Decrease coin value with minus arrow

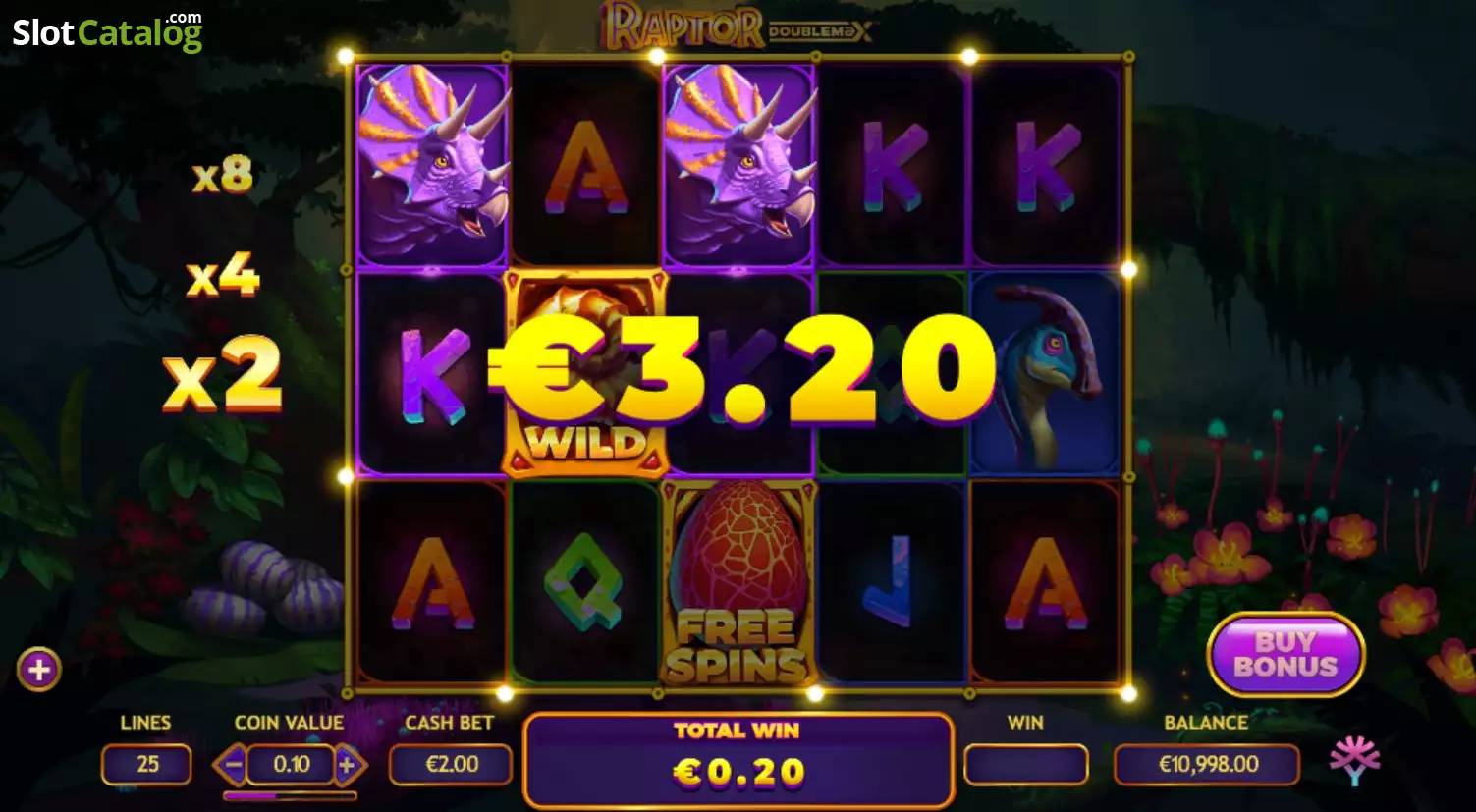coord(233,764)
